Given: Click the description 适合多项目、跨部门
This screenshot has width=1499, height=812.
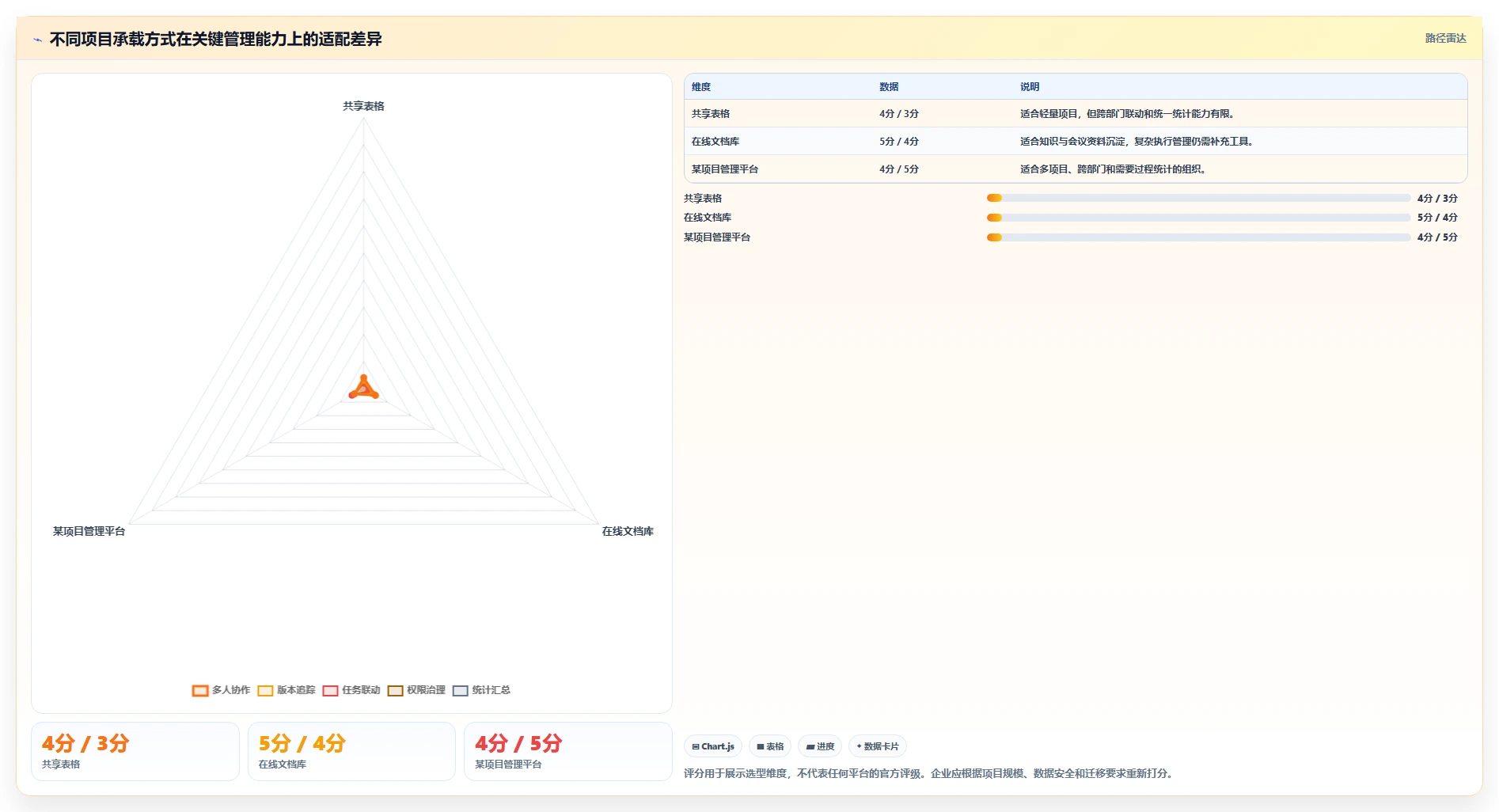Looking at the screenshot, I should point(1113,169).
